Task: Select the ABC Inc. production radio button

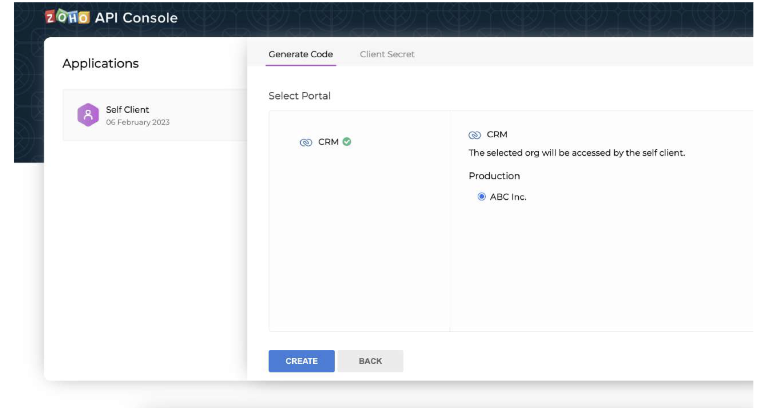Action: [x=481, y=197]
